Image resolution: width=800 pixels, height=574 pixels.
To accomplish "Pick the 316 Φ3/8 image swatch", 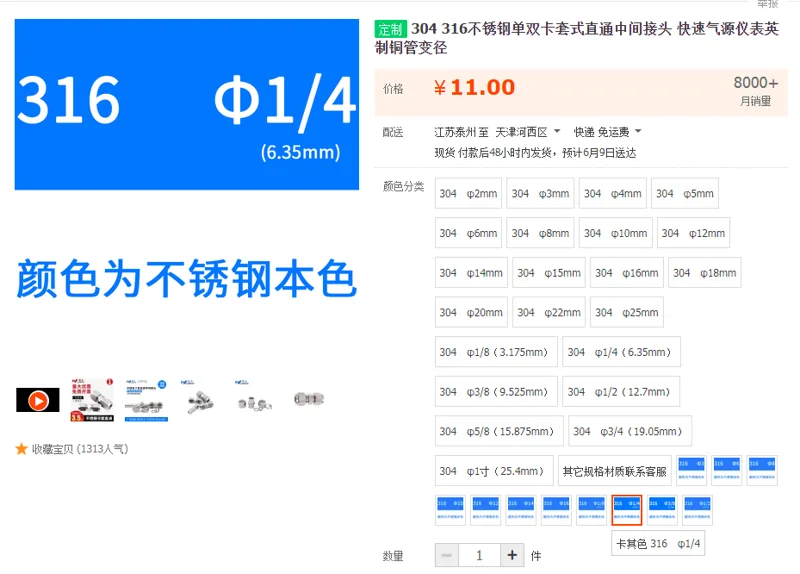I will point(662,510).
